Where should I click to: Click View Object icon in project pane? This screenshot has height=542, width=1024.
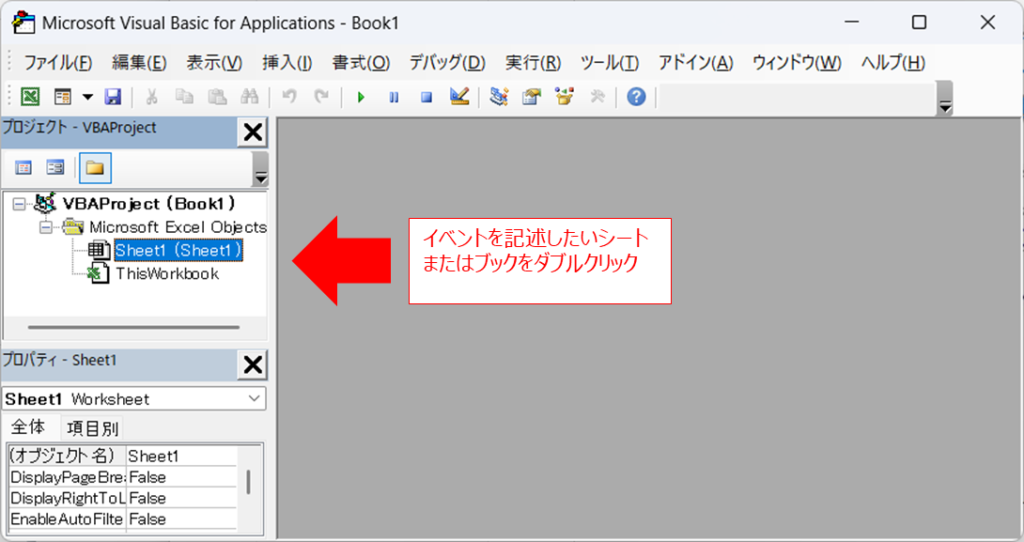56,168
